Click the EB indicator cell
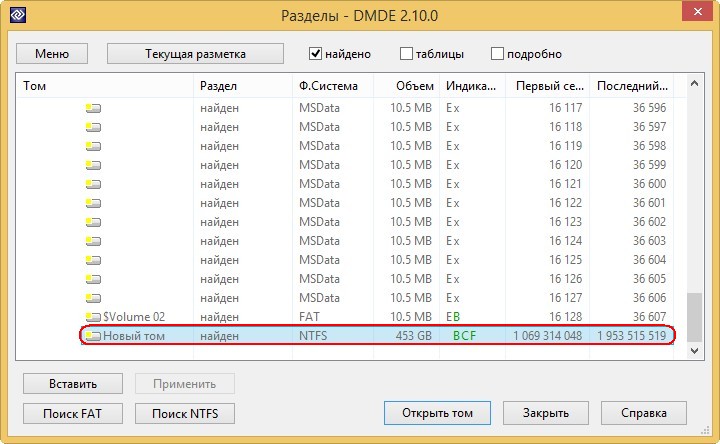Screen dimensions: 720x444 [453, 317]
